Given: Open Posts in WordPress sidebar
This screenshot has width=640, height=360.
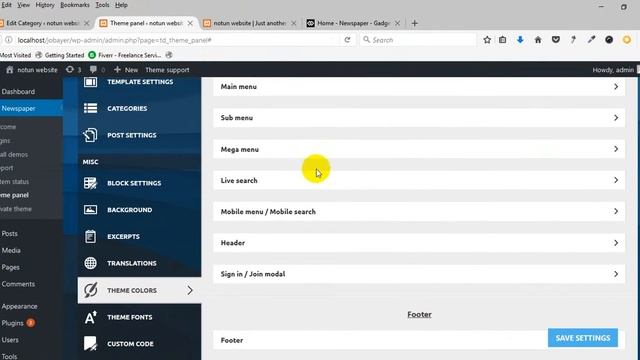Looking at the screenshot, I should (9, 233).
